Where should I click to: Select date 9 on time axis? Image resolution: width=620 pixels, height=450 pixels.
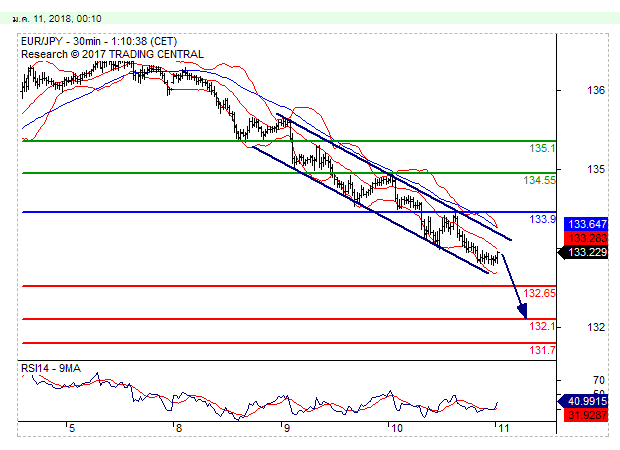[x=286, y=428]
